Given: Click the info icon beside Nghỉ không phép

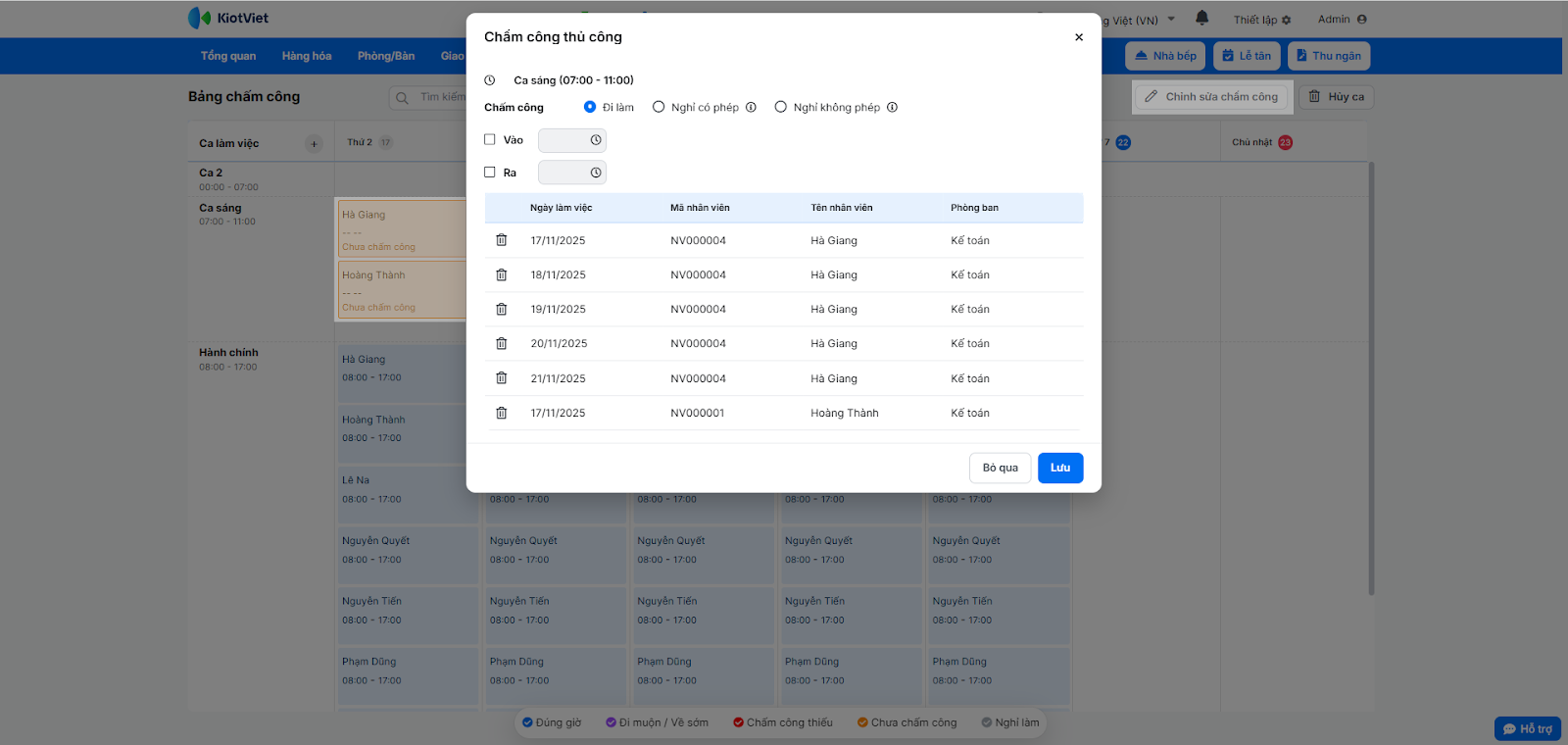Looking at the screenshot, I should tap(892, 108).
